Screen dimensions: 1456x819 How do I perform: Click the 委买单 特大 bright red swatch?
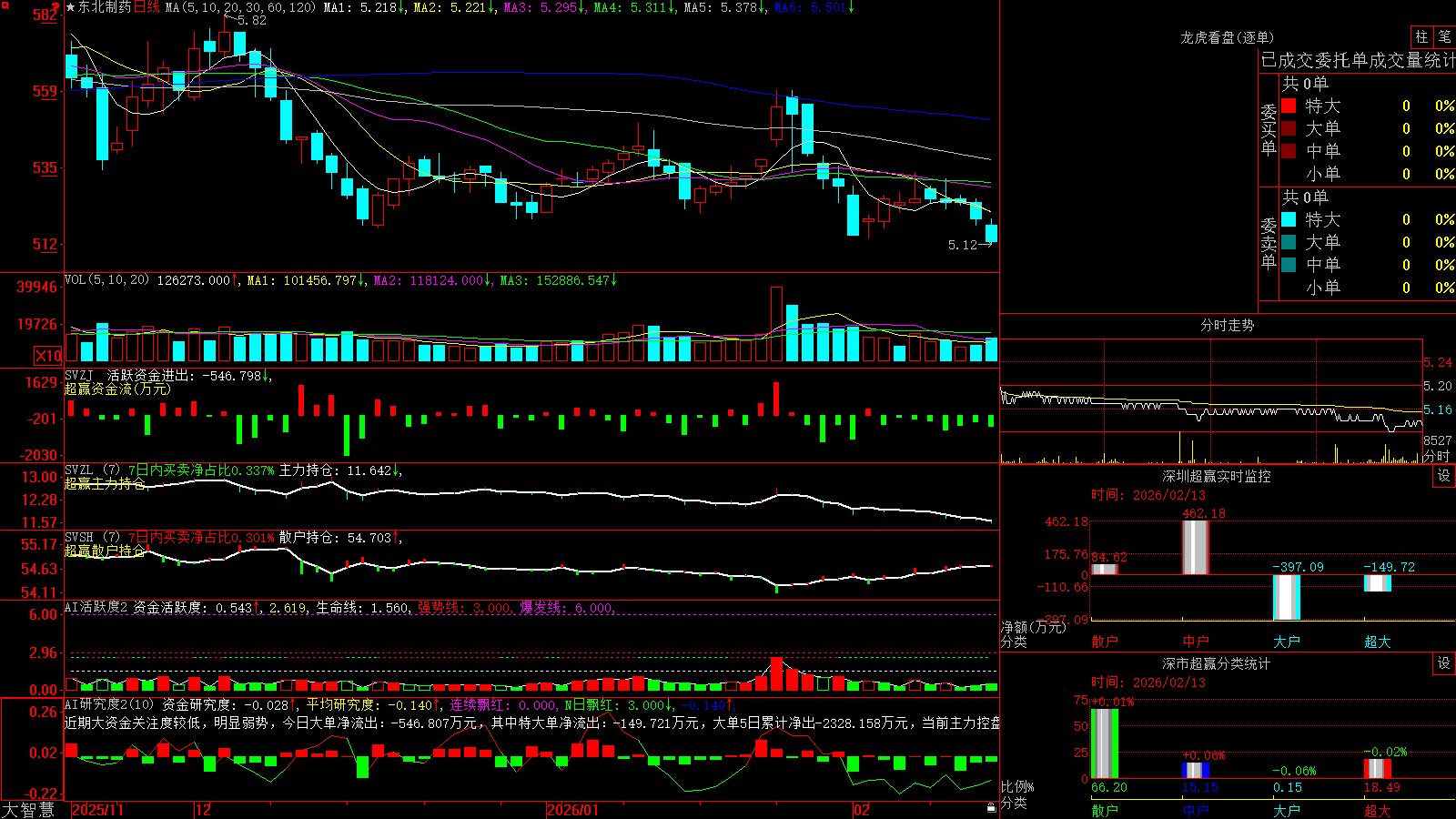[1289, 106]
